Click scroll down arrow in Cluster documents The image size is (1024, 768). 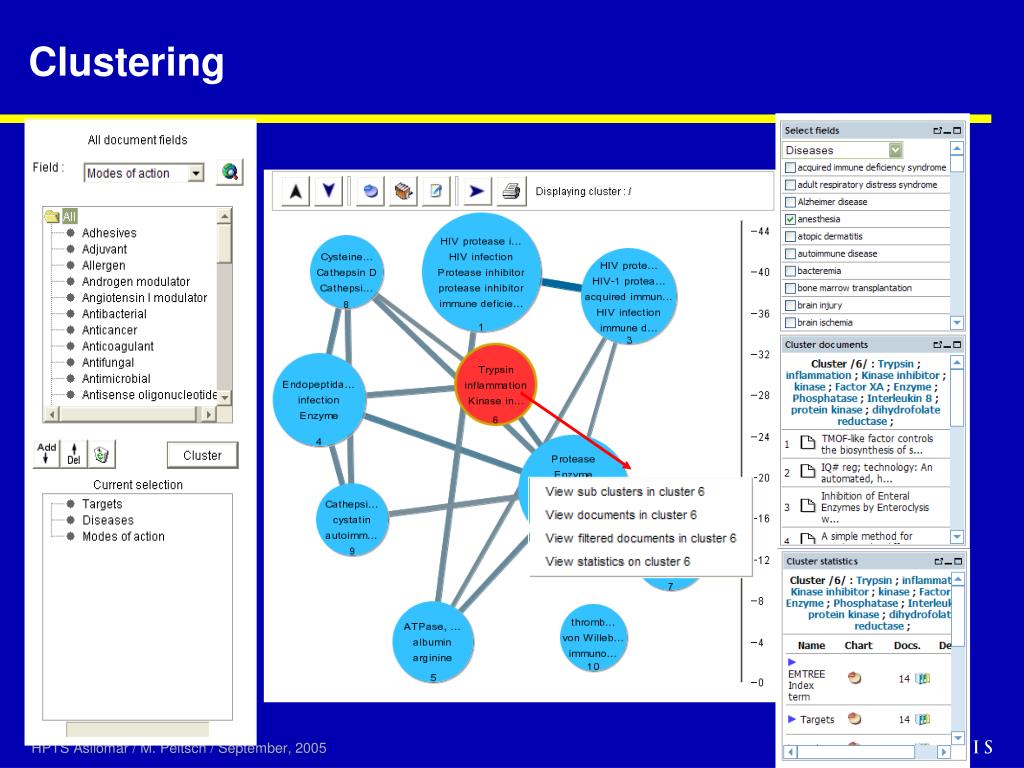957,537
